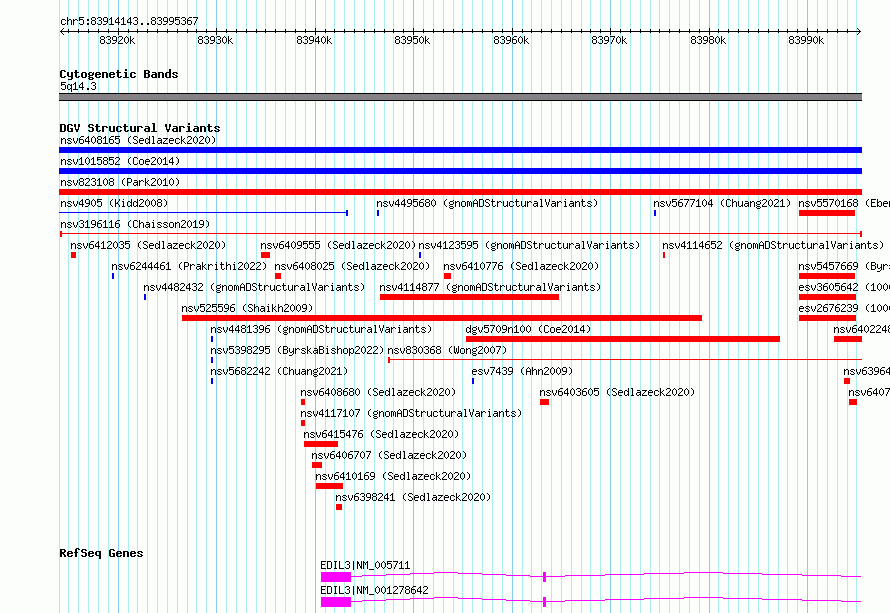Click the 83980k ruler position
This screenshot has height=613, width=890.
pos(708,40)
